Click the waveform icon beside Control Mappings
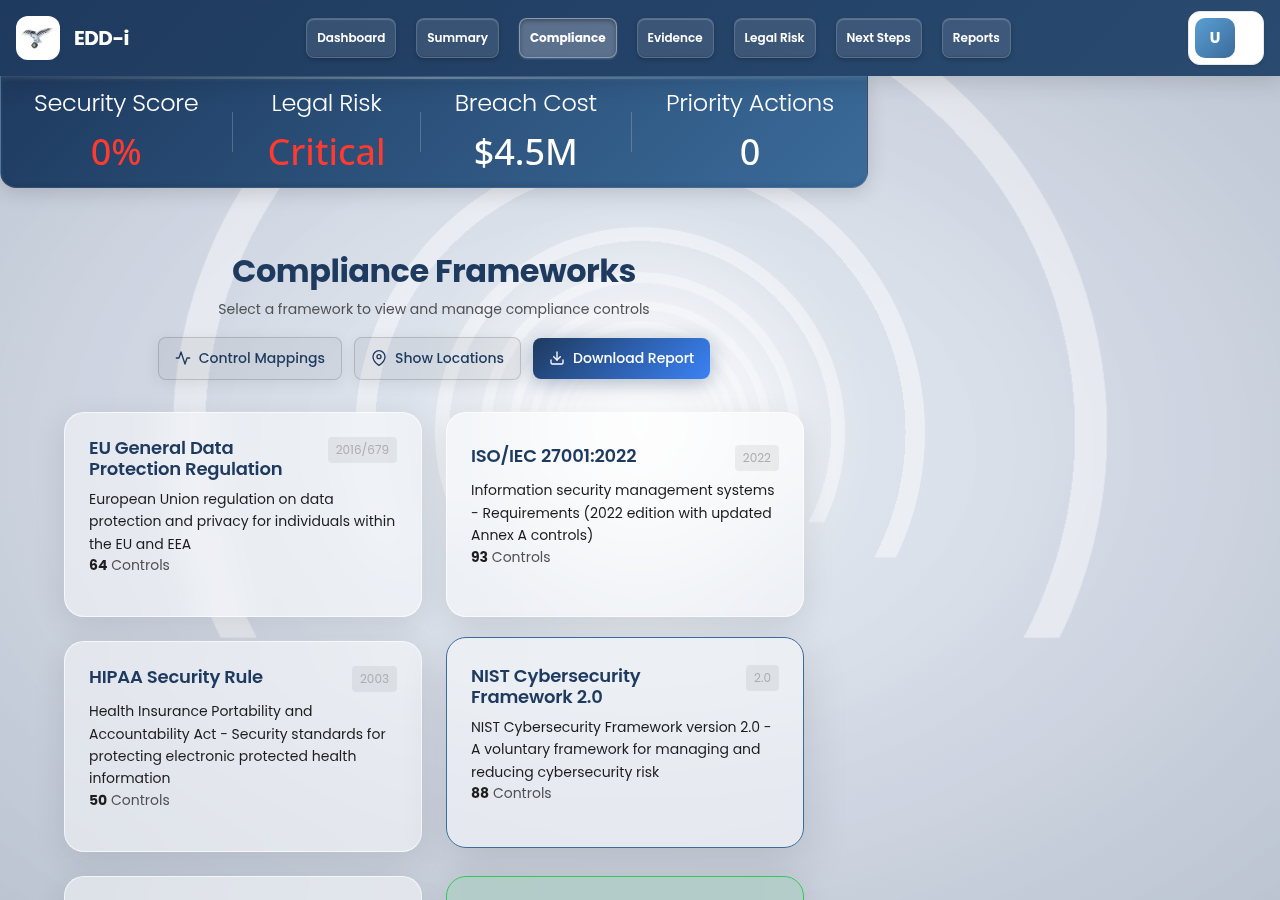1280x900 pixels. pyautogui.click(x=181, y=357)
